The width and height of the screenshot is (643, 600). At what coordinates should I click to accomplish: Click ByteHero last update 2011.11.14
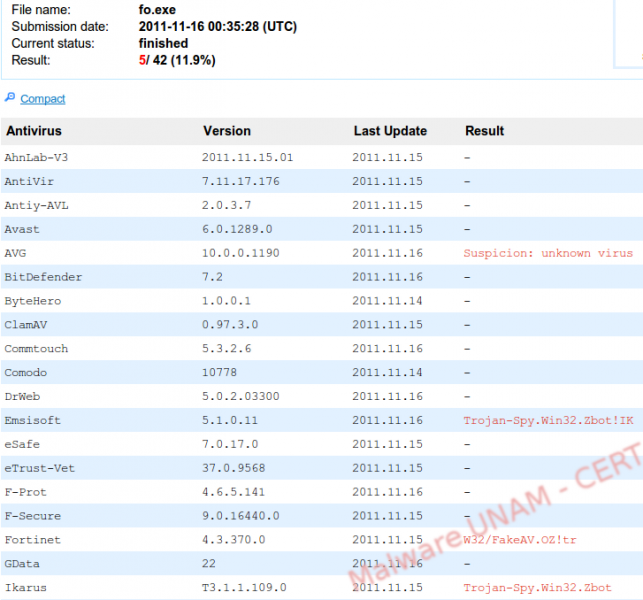coord(388,301)
